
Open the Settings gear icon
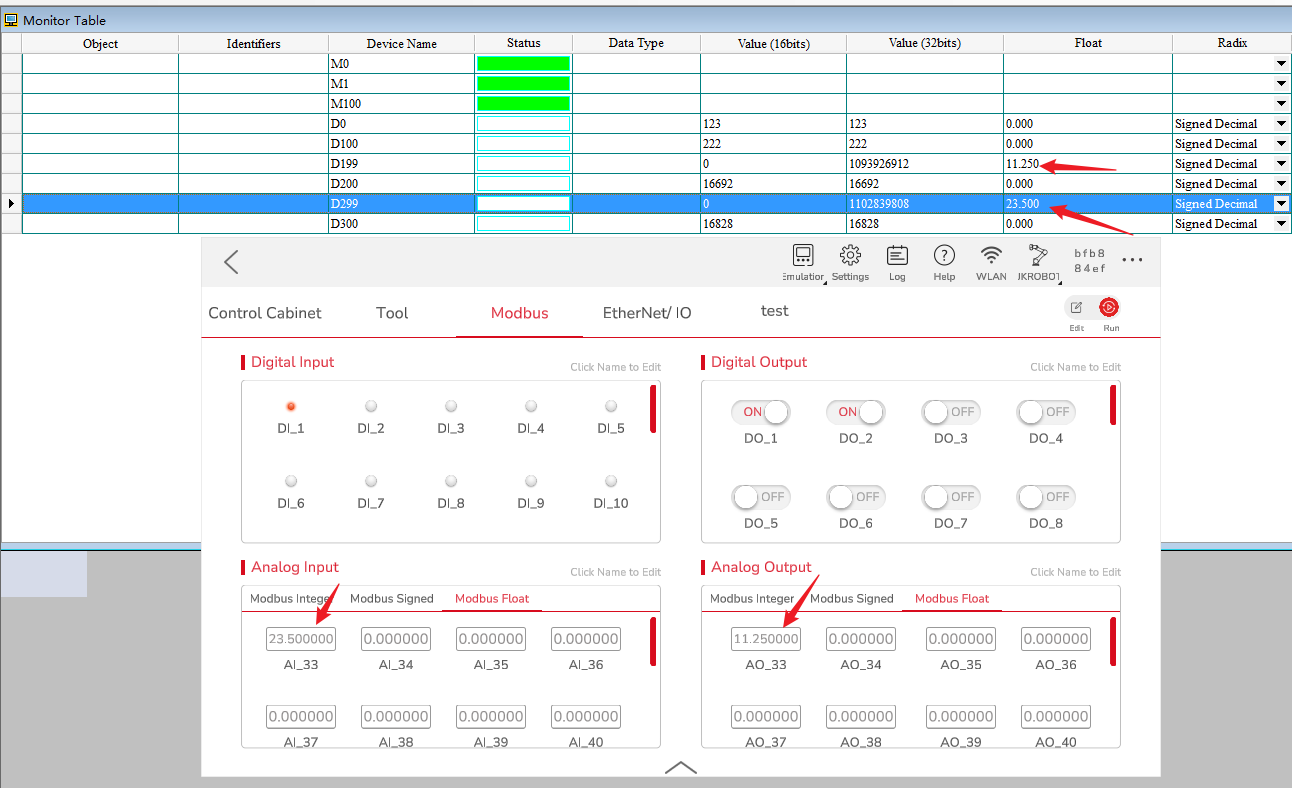(850, 256)
